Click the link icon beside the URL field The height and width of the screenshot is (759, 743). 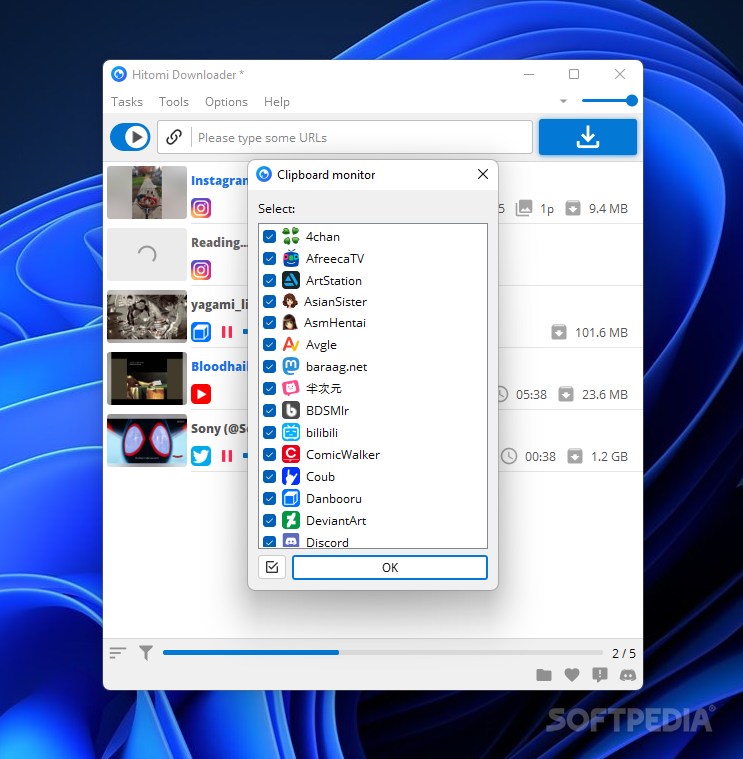(174, 137)
